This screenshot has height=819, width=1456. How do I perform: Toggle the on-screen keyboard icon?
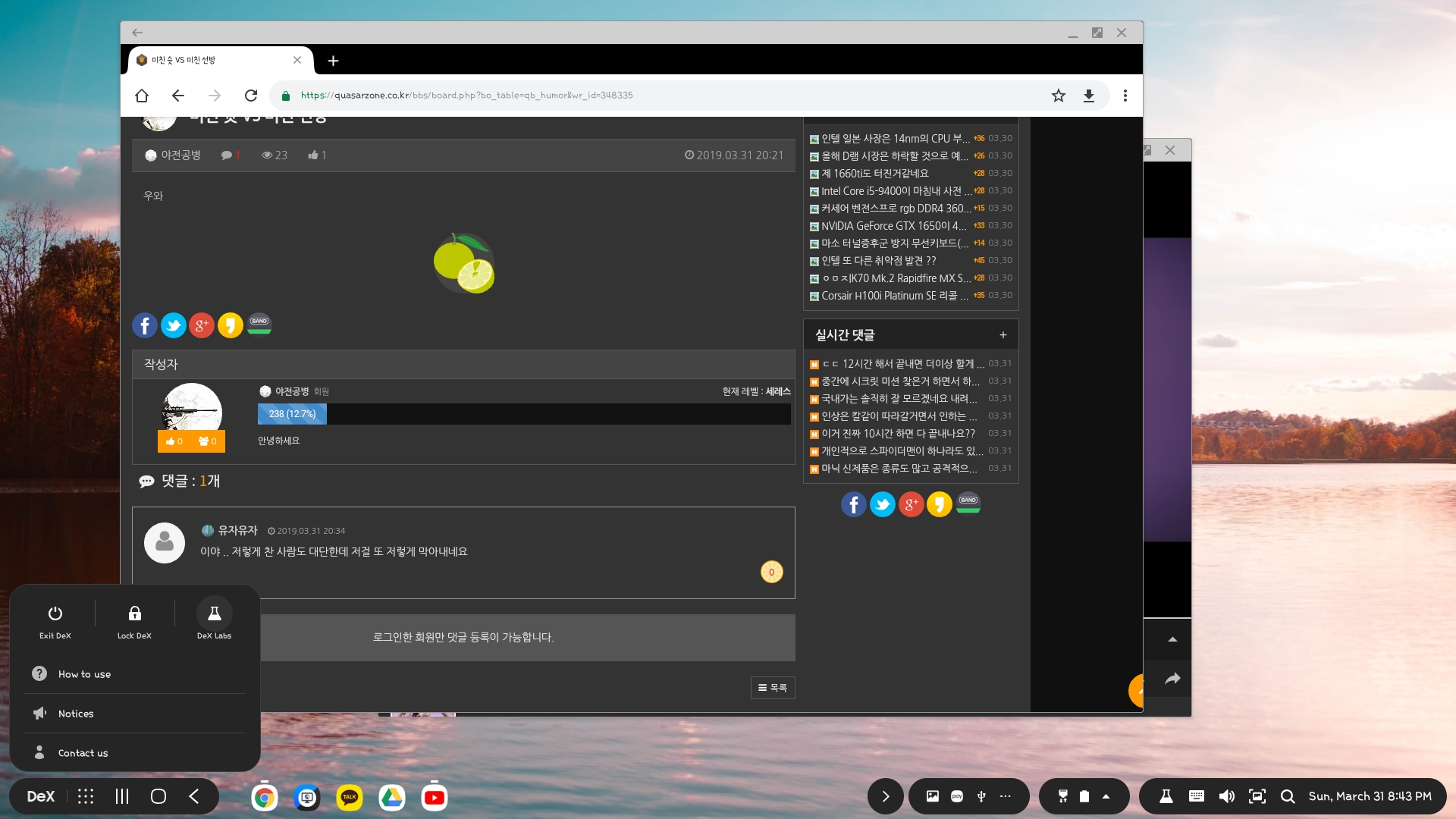[x=1197, y=796]
